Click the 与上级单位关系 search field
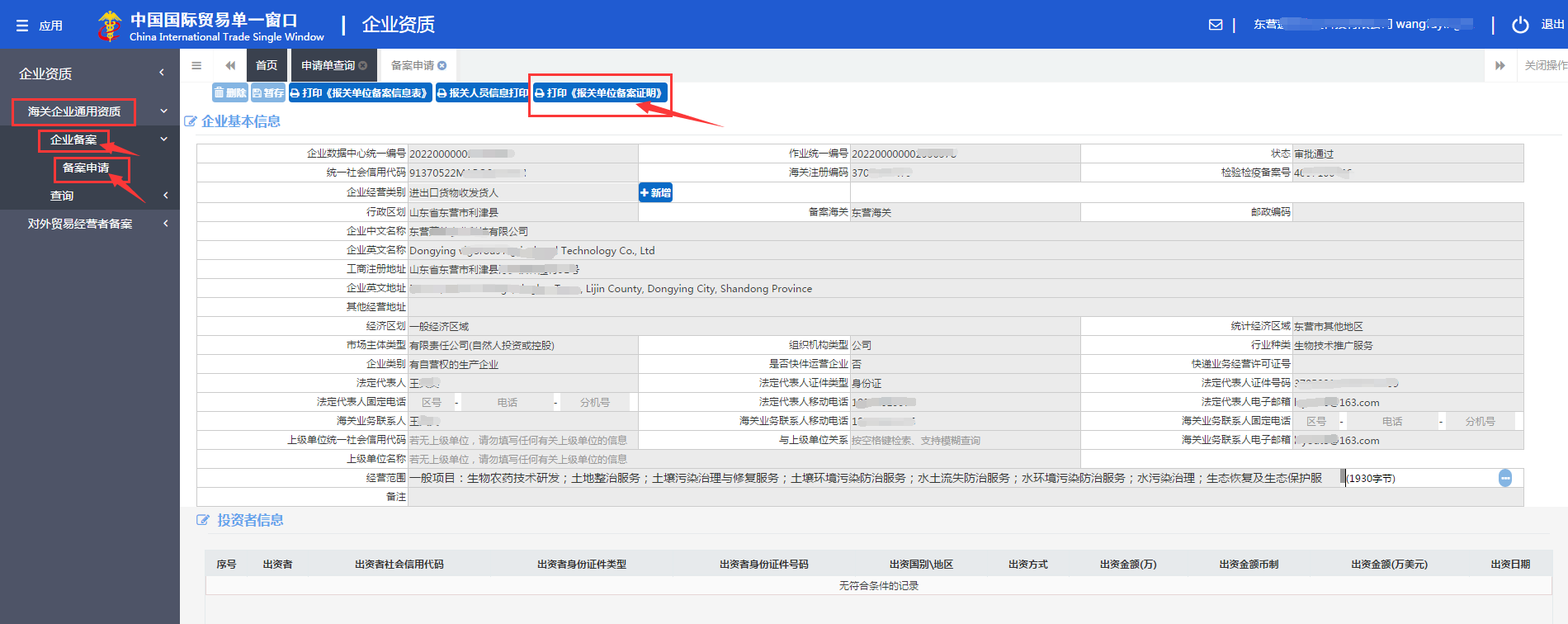The height and width of the screenshot is (624, 1568). pos(965,440)
